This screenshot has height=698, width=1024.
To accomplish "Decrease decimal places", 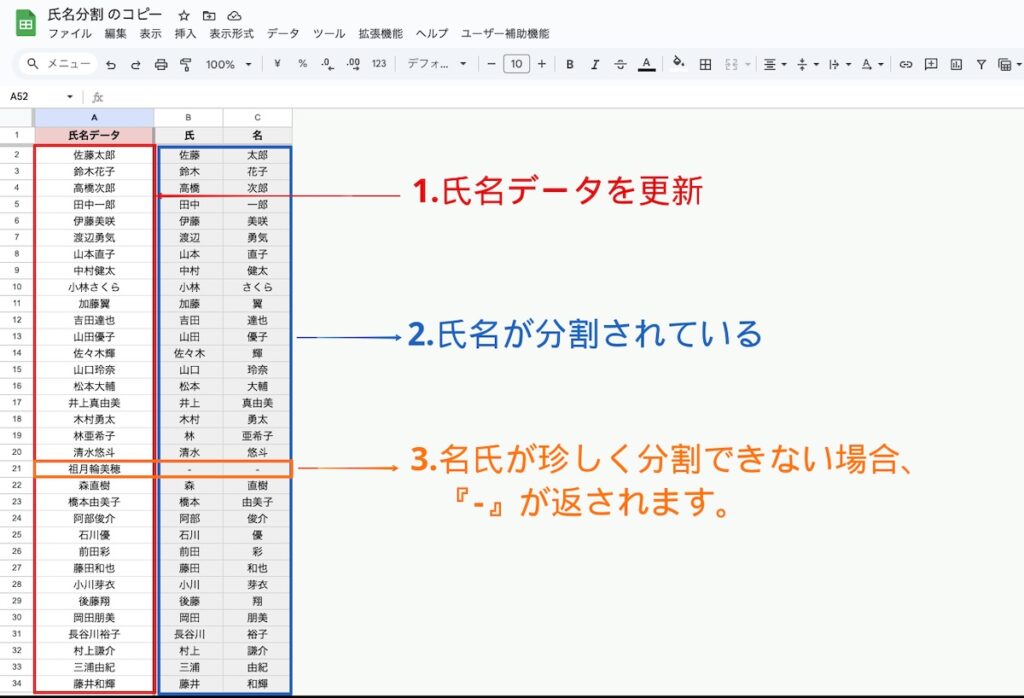I will (x=327, y=64).
